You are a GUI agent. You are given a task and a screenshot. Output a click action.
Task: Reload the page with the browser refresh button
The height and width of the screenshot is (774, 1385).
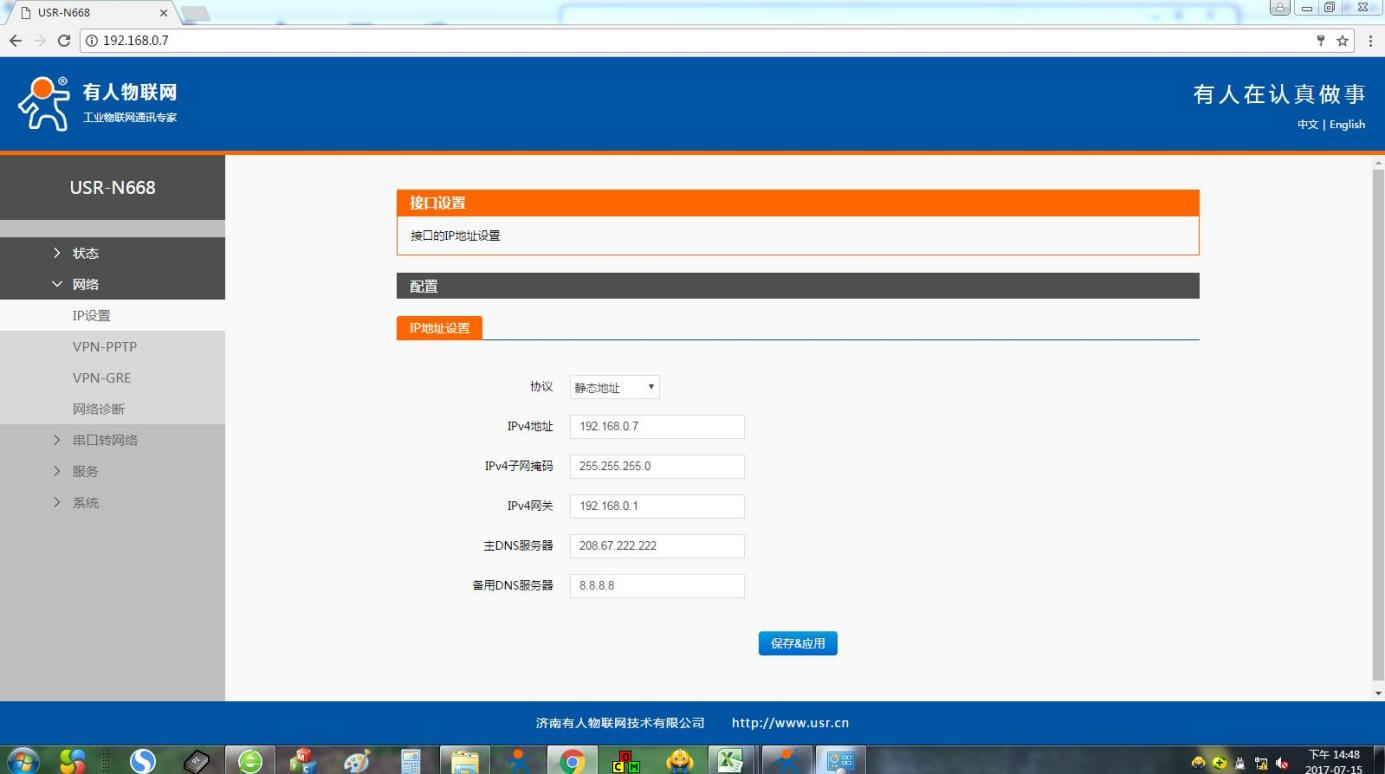64,41
